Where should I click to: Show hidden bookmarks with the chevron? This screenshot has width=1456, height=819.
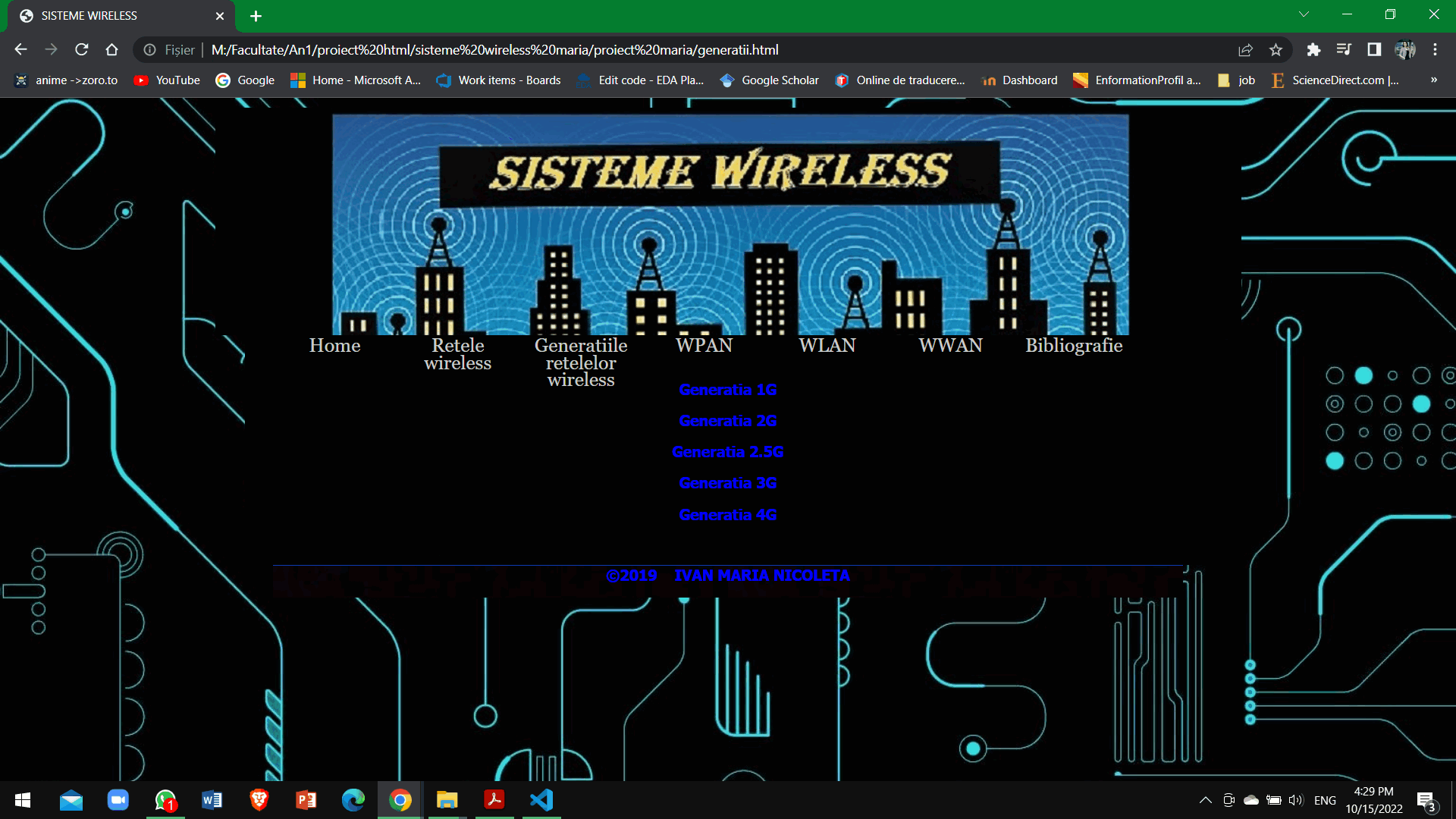(1433, 80)
